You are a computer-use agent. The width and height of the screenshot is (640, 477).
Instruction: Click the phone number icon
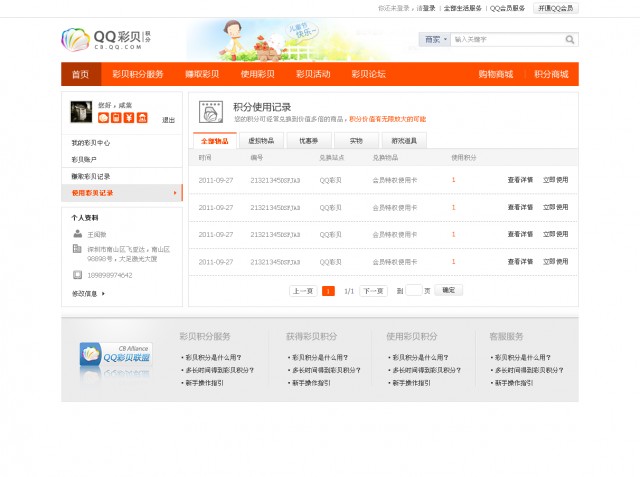click(77, 275)
